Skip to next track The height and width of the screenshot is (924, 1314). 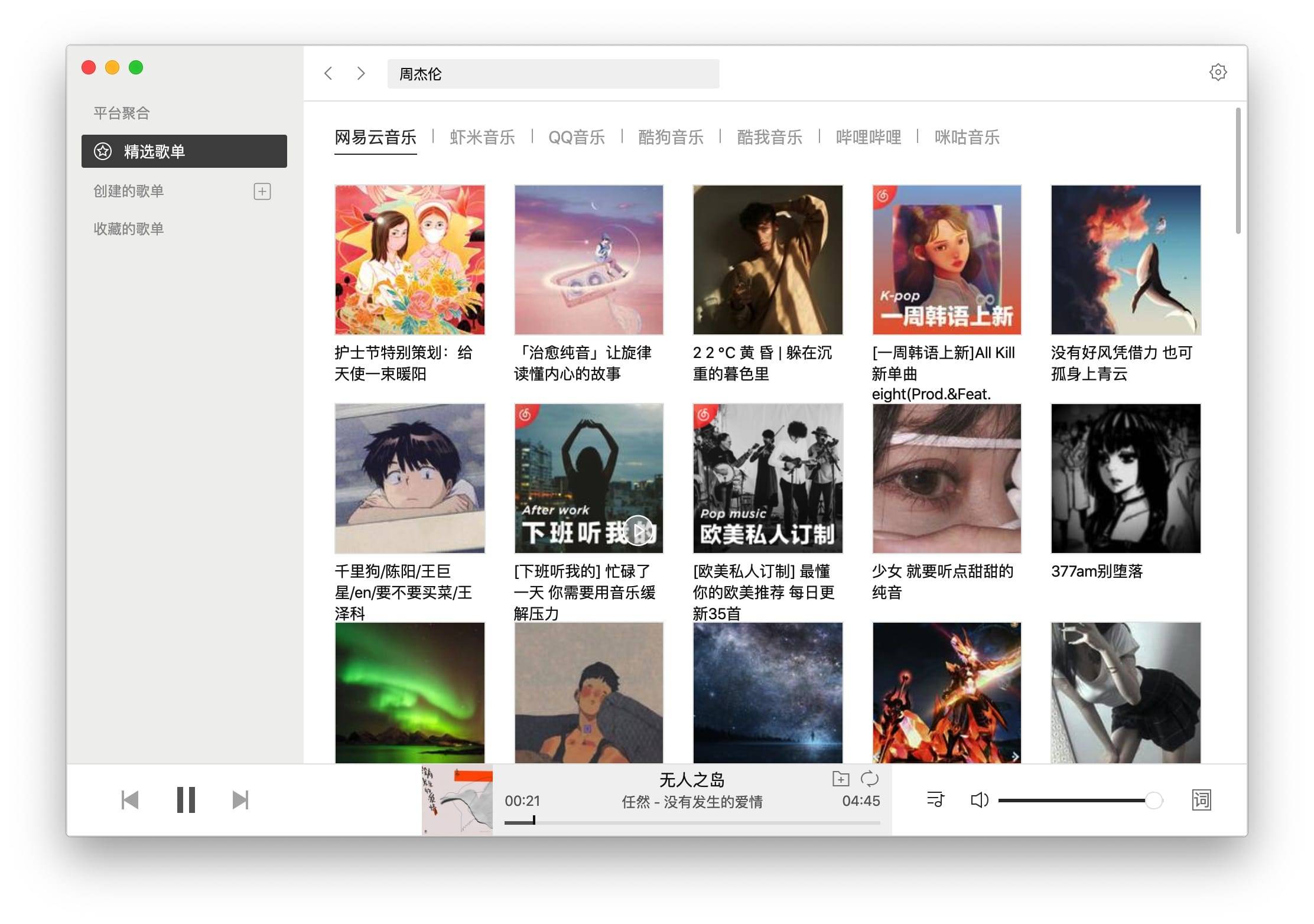click(x=240, y=800)
